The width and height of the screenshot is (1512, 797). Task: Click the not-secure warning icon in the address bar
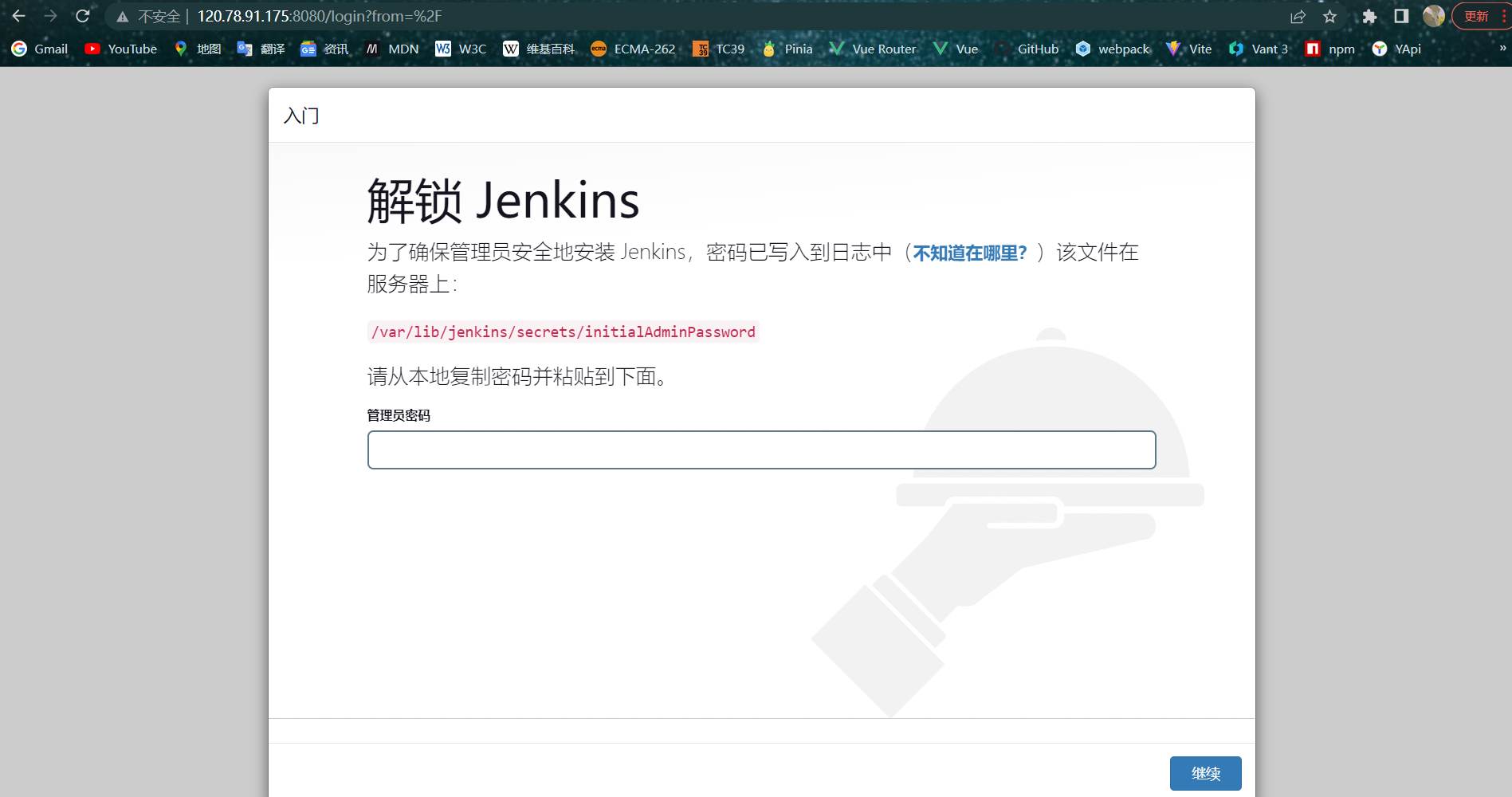122,17
